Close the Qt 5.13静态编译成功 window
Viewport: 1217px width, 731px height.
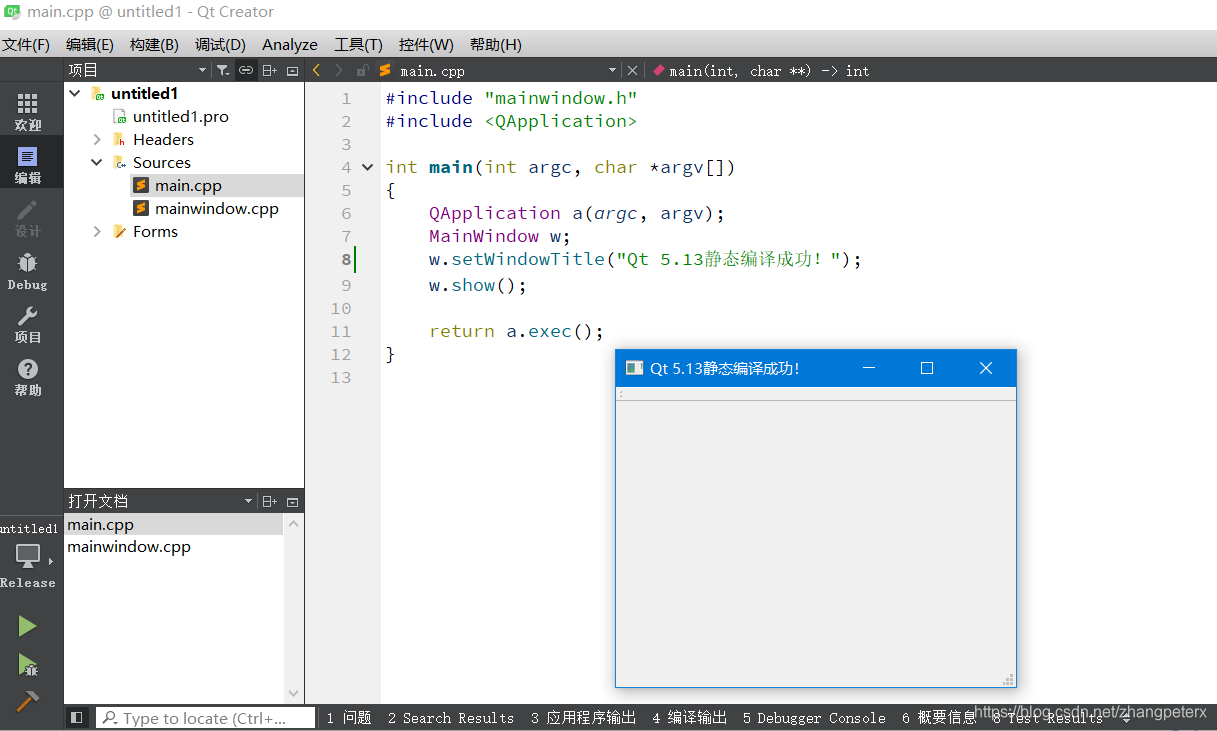pyautogui.click(x=986, y=368)
